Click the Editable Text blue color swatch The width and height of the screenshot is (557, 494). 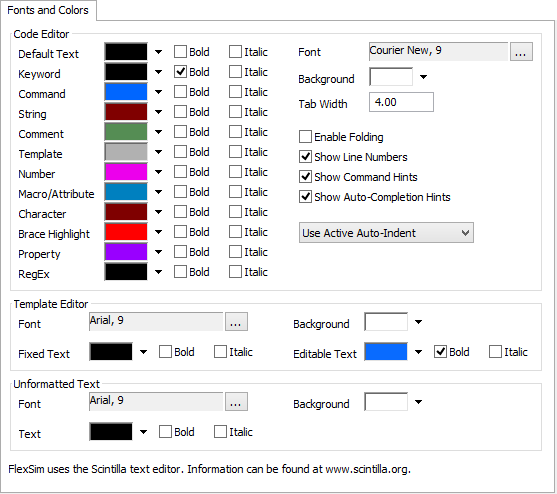point(386,352)
